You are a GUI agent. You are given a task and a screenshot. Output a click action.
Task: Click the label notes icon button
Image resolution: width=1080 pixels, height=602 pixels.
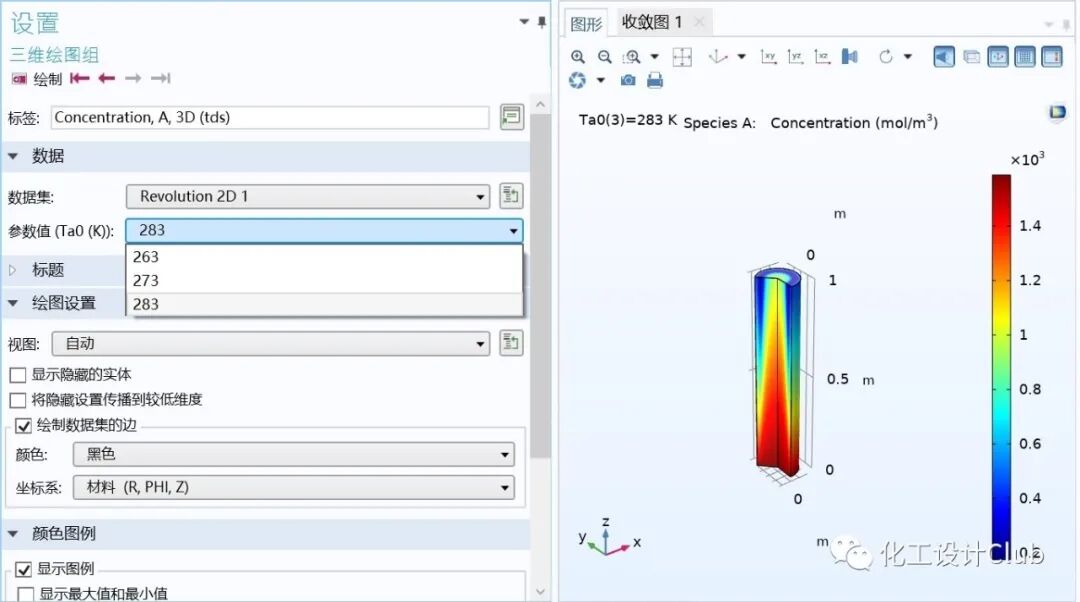point(512,117)
